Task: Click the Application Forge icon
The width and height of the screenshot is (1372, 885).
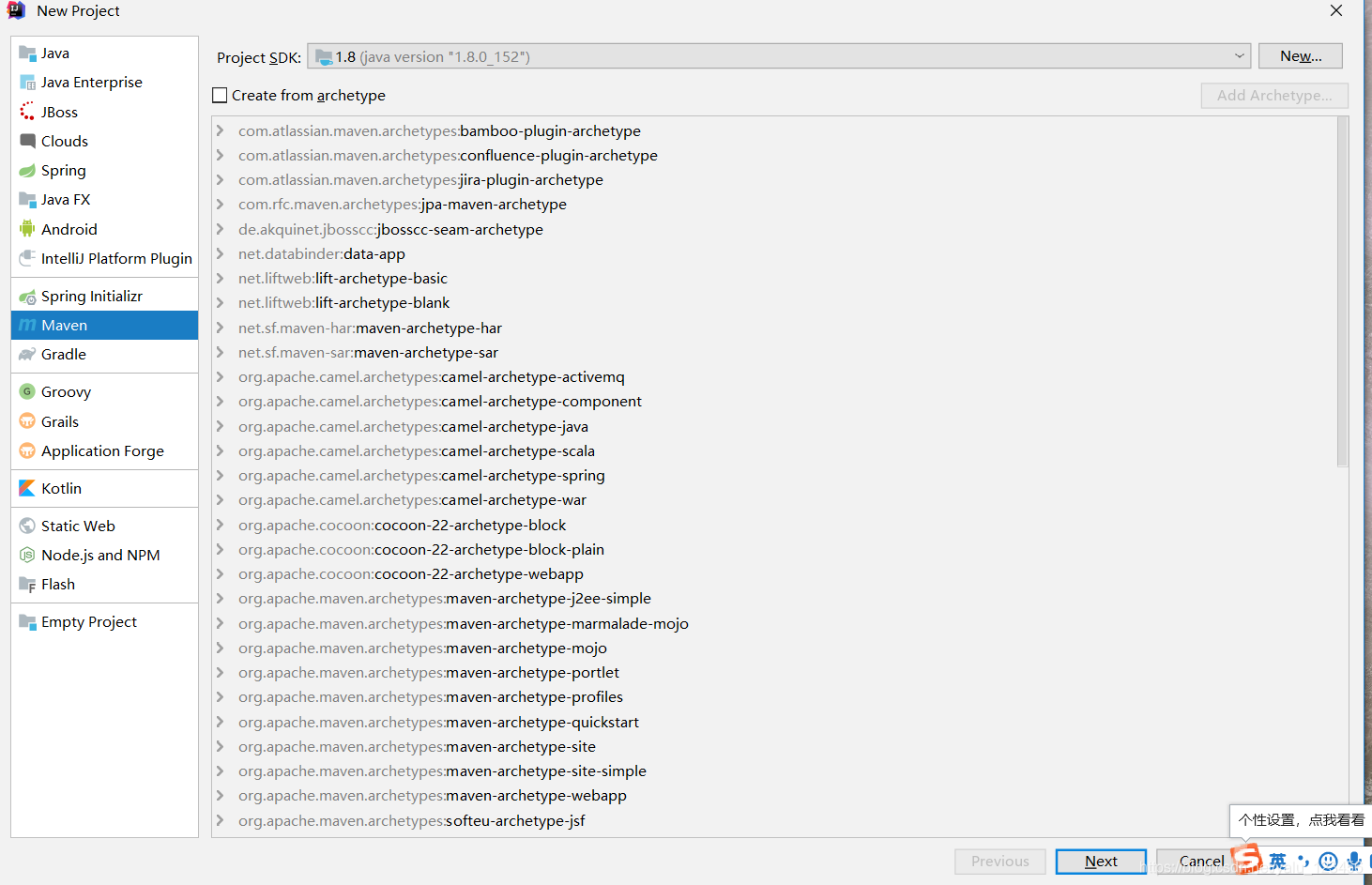Action: [x=27, y=451]
